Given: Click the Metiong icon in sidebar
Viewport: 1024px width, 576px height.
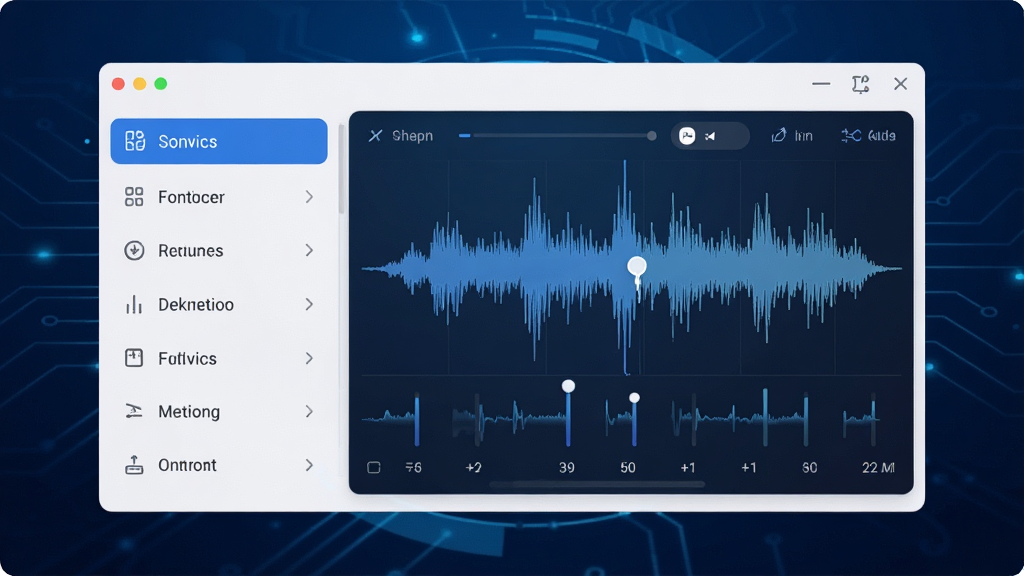Looking at the screenshot, I should (x=134, y=411).
